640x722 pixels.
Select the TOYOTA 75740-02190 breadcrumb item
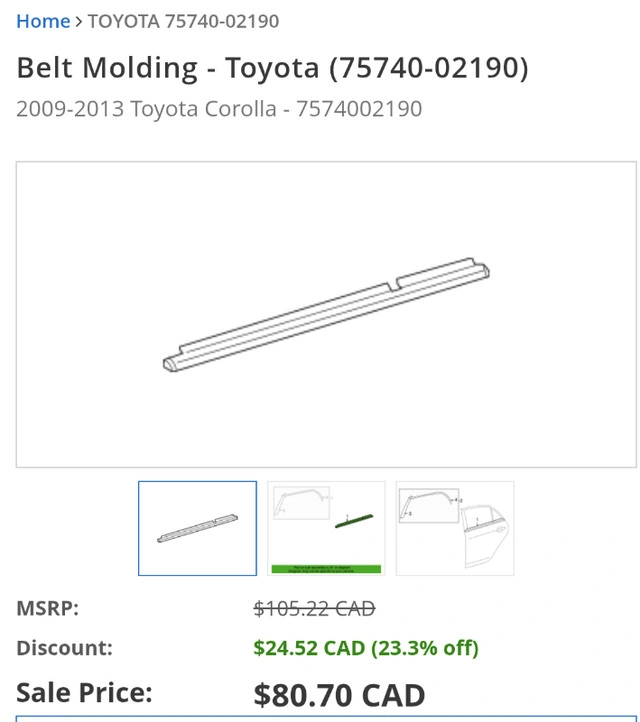tap(183, 21)
